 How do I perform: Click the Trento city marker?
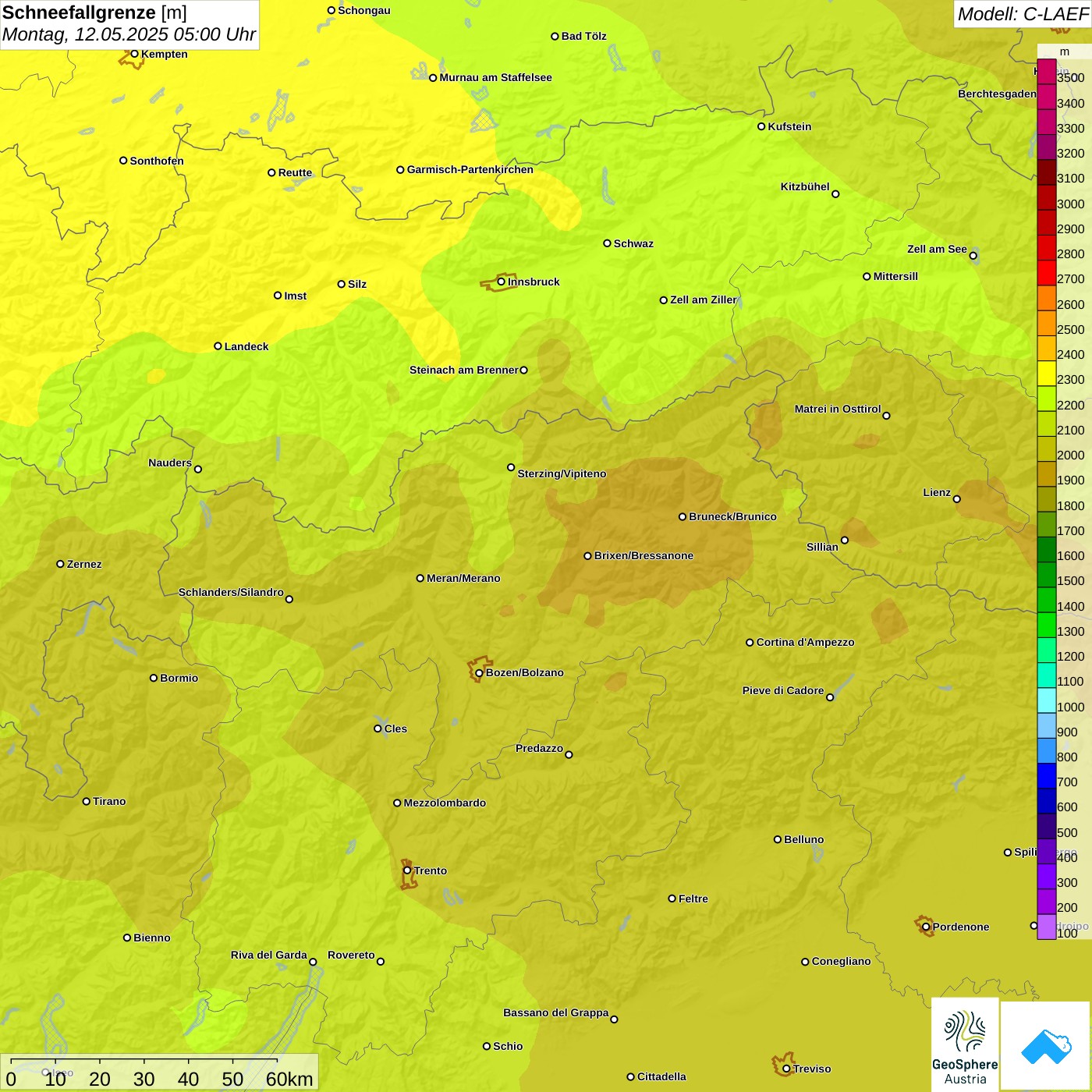(407, 870)
